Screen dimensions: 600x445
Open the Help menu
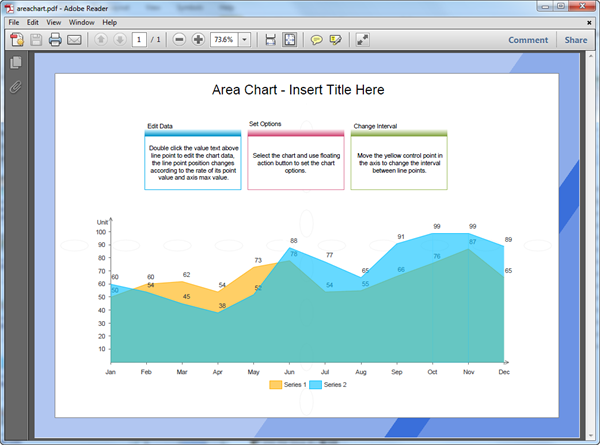click(x=109, y=21)
